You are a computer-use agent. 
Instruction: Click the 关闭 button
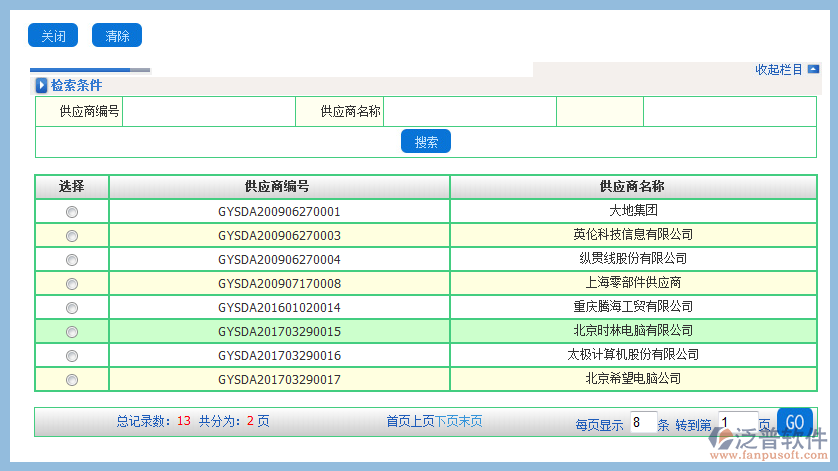53,36
